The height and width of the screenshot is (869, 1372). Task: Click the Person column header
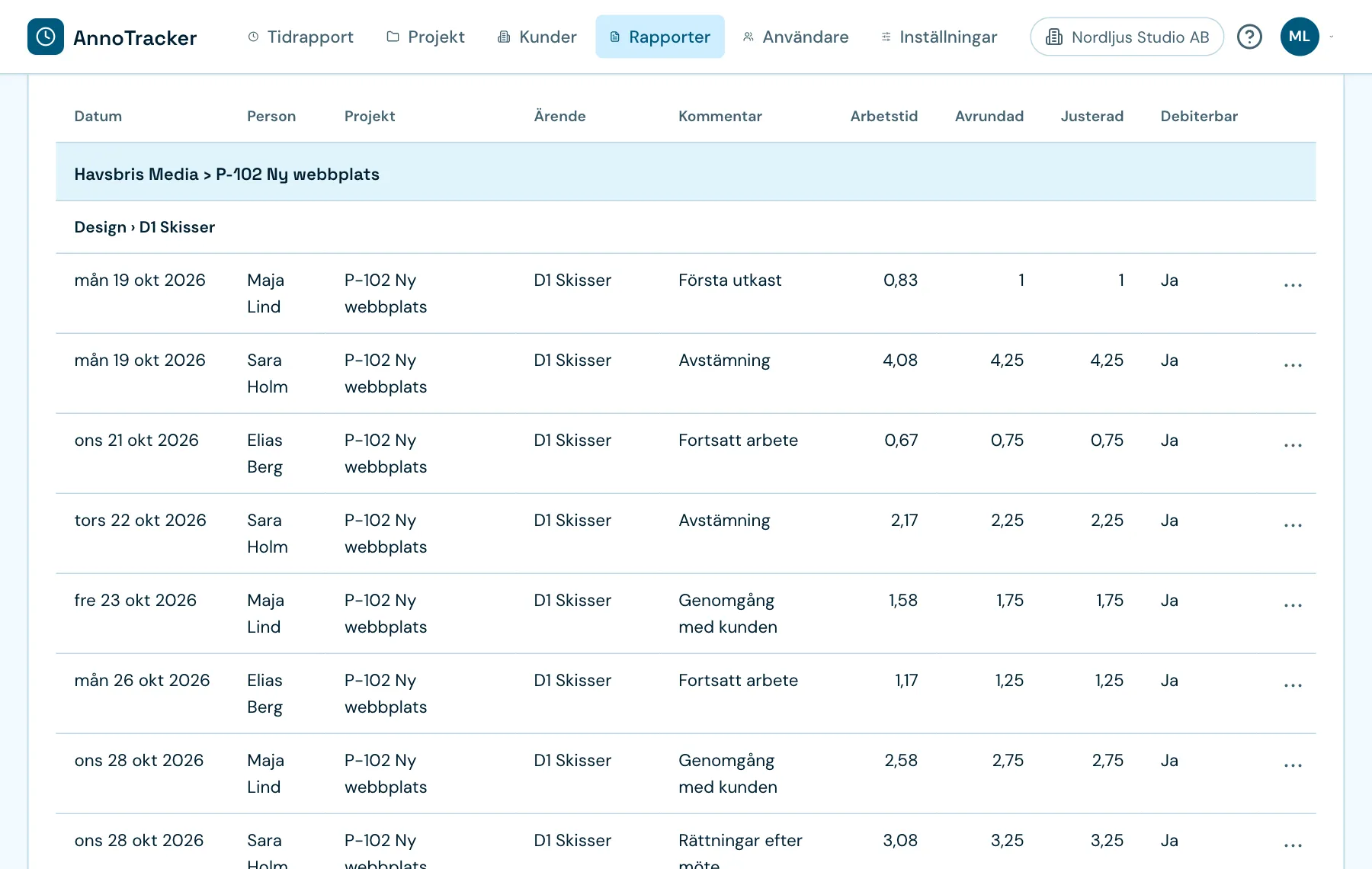click(x=271, y=116)
